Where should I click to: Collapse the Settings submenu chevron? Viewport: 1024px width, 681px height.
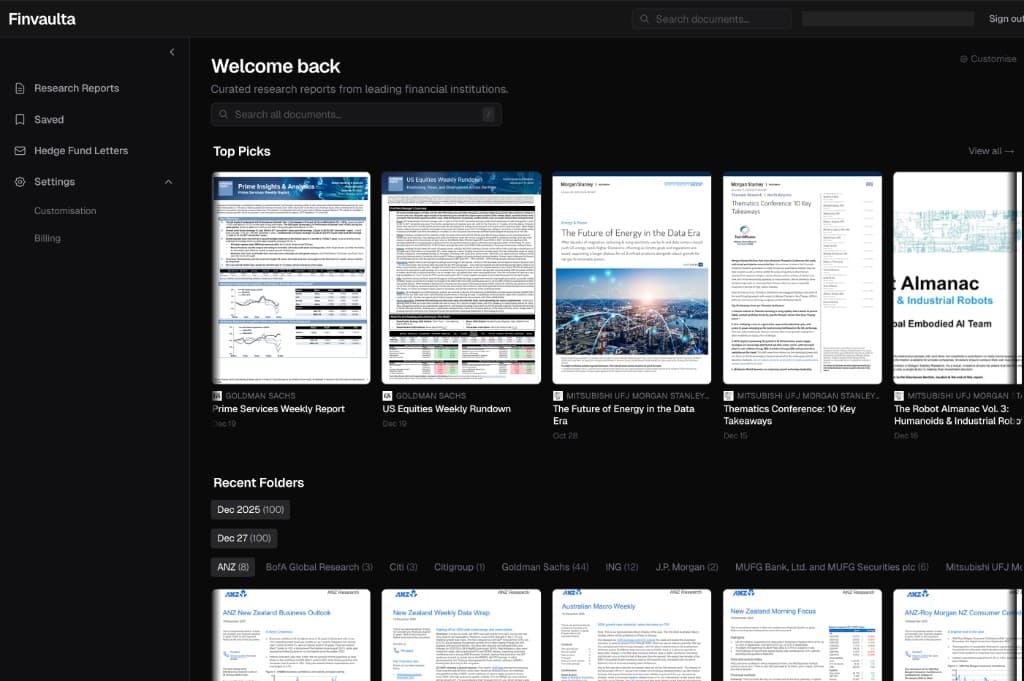[x=168, y=182]
